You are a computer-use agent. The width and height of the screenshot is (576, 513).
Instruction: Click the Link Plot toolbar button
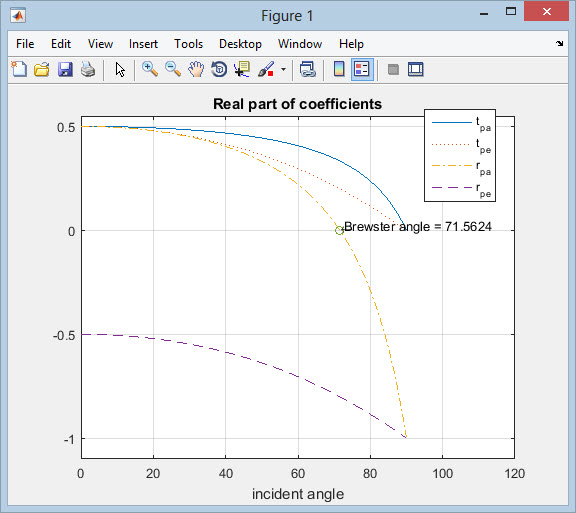307,69
